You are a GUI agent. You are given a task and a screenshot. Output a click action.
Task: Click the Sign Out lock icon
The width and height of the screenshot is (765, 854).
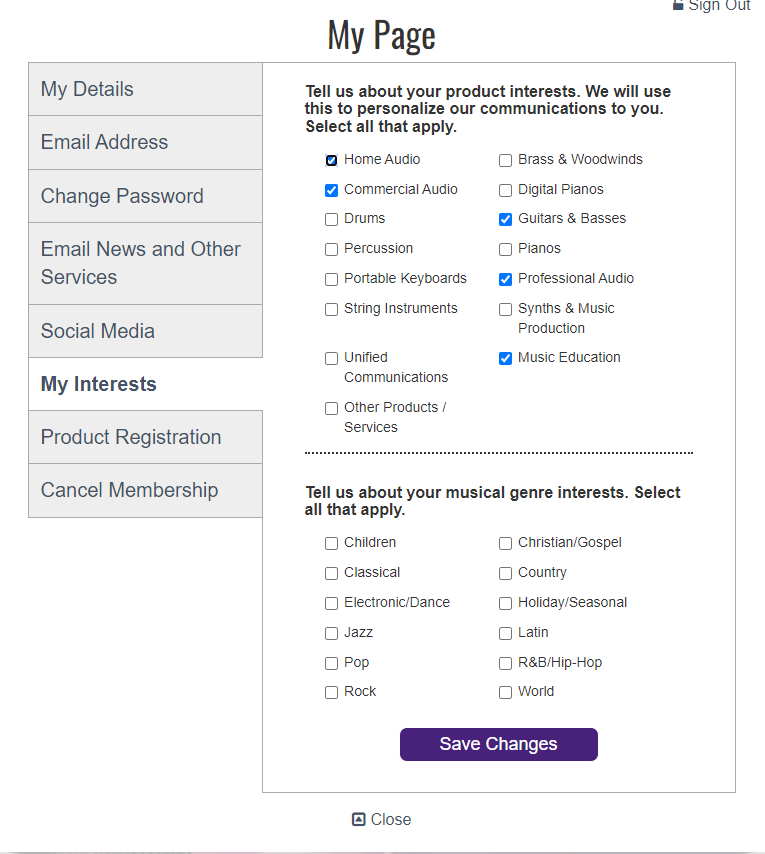pos(678,5)
